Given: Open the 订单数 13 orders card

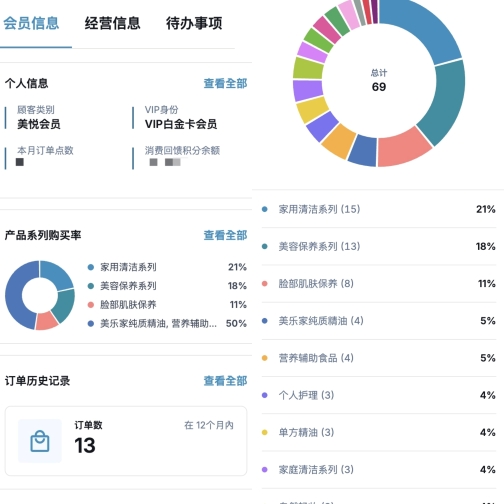Looking at the screenshot, I should tap(126, 441).
